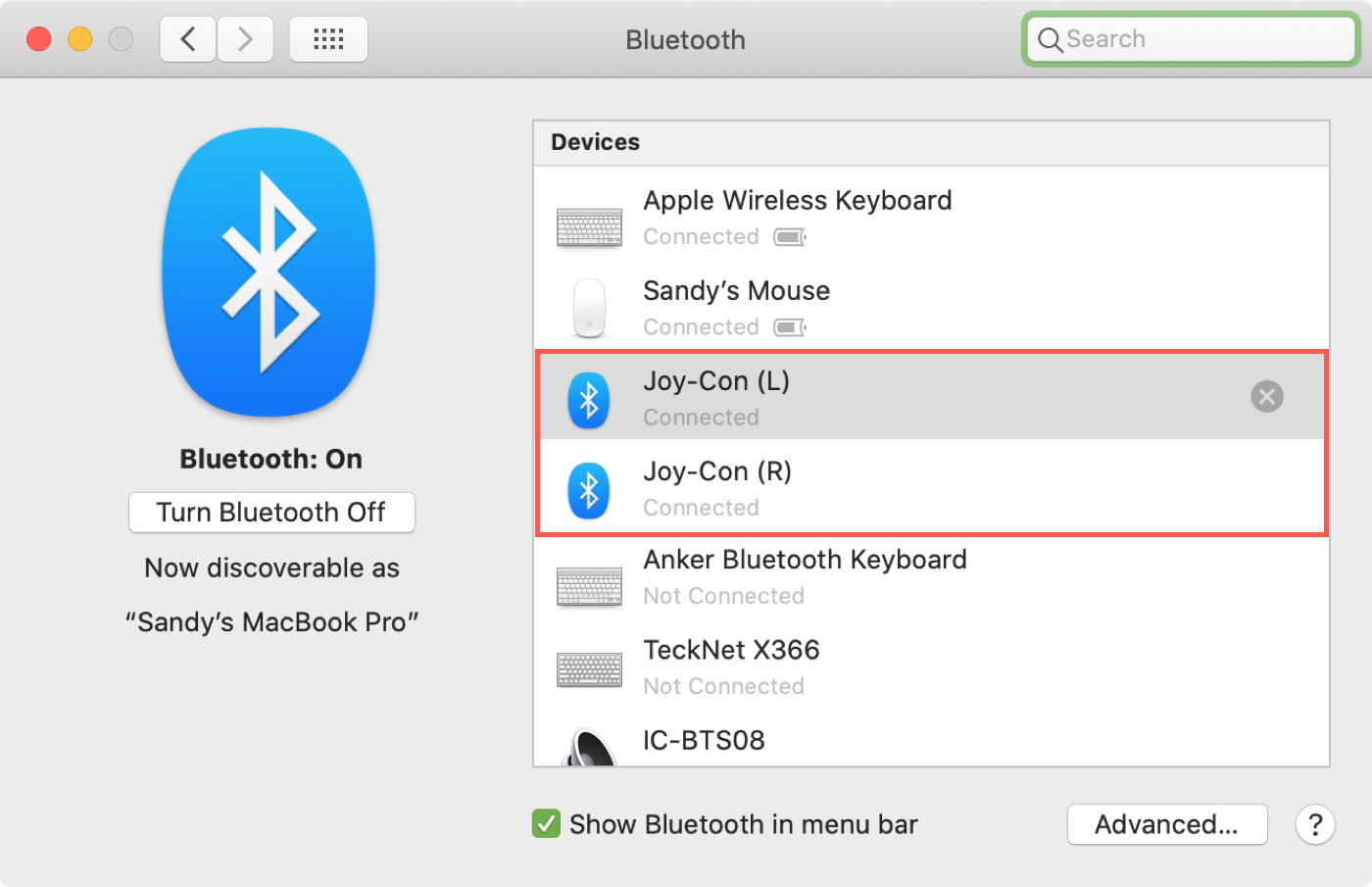Click the Sandy's Mouse device icon
Viewport: 1372px width, 887px height.
(x=589, y=308)
